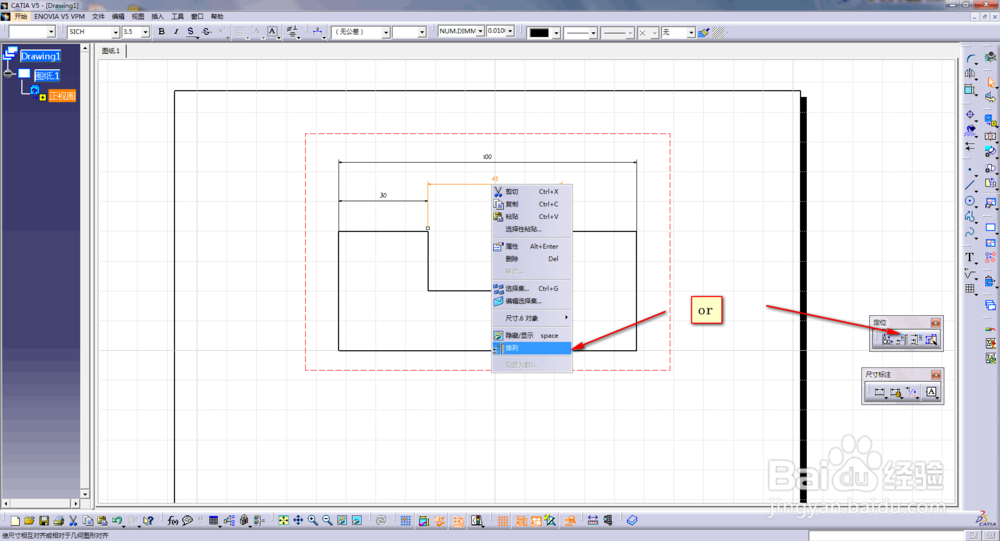Toggle the orange grid display icon

[503, 521]
